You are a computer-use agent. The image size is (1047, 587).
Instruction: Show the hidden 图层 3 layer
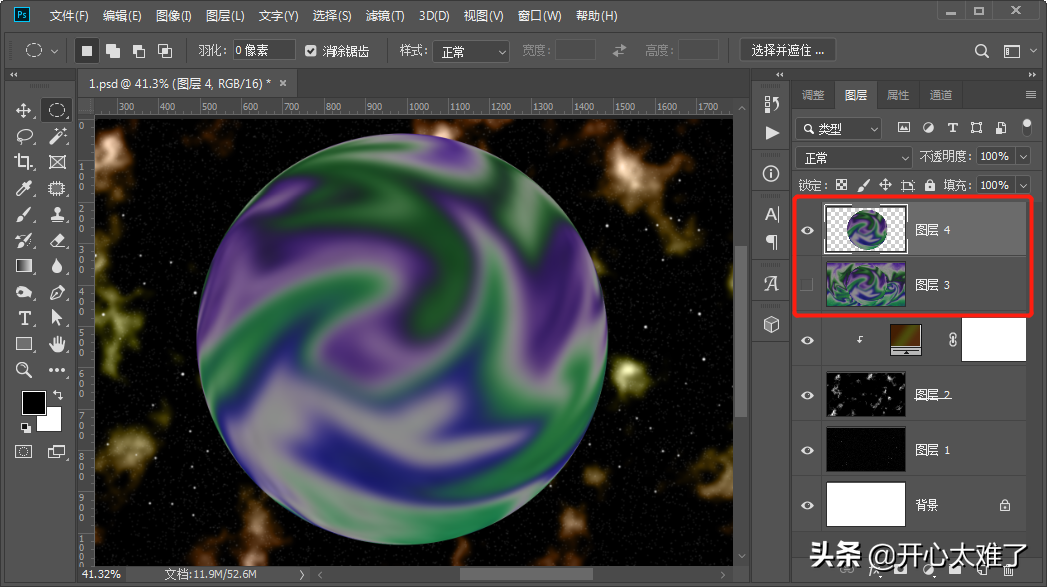(807, 285)
